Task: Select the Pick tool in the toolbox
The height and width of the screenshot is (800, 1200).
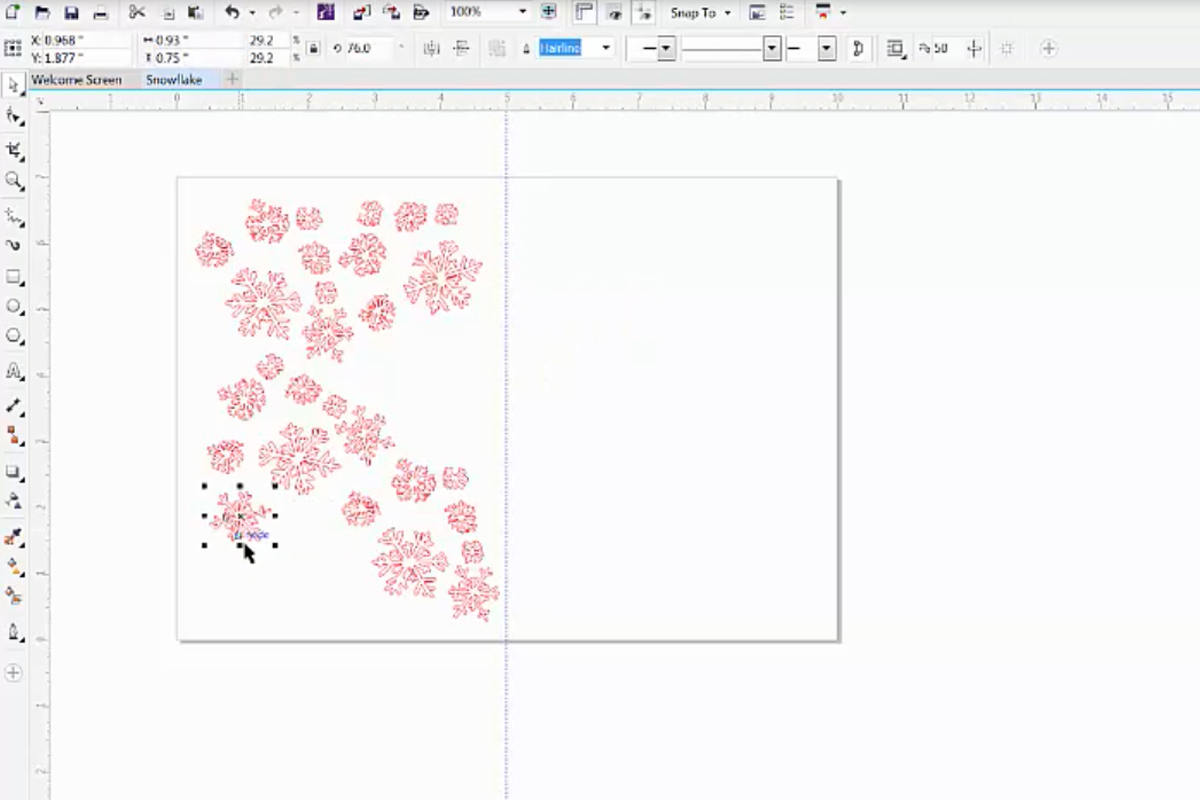Action: [x=14, y=85]
